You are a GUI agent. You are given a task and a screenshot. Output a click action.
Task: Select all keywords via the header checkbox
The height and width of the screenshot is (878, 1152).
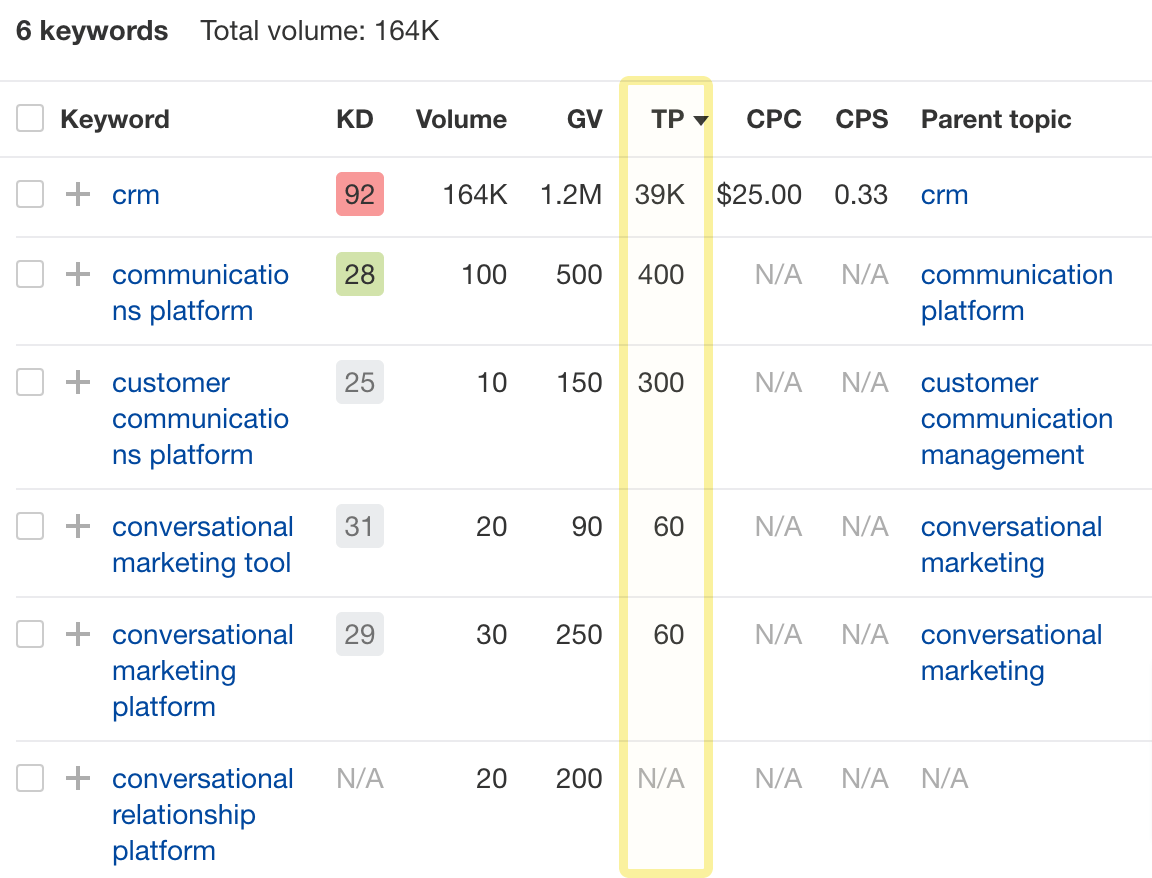(x=30, y=118)
